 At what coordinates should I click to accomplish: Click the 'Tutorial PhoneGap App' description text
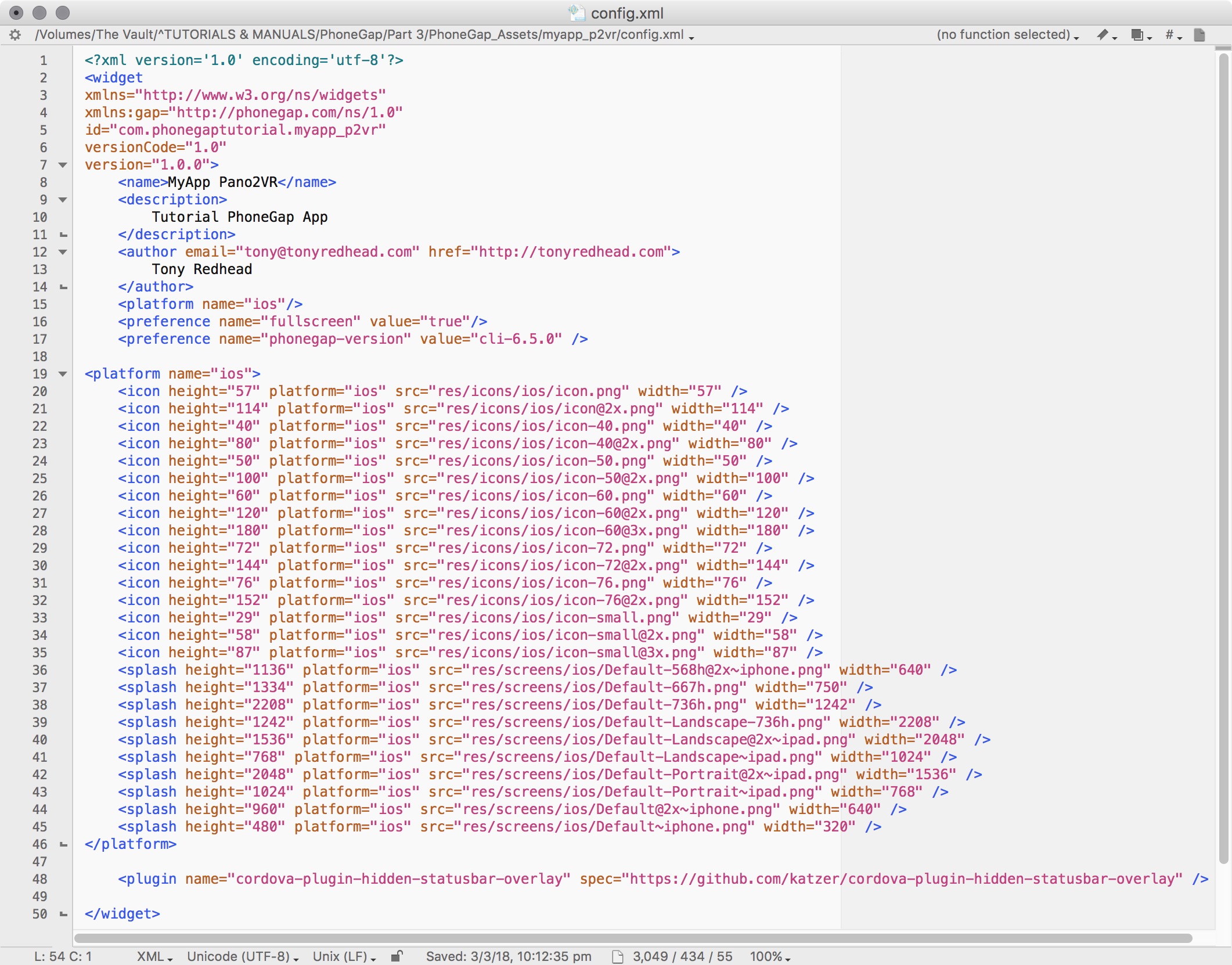click(x=240, y=217)
